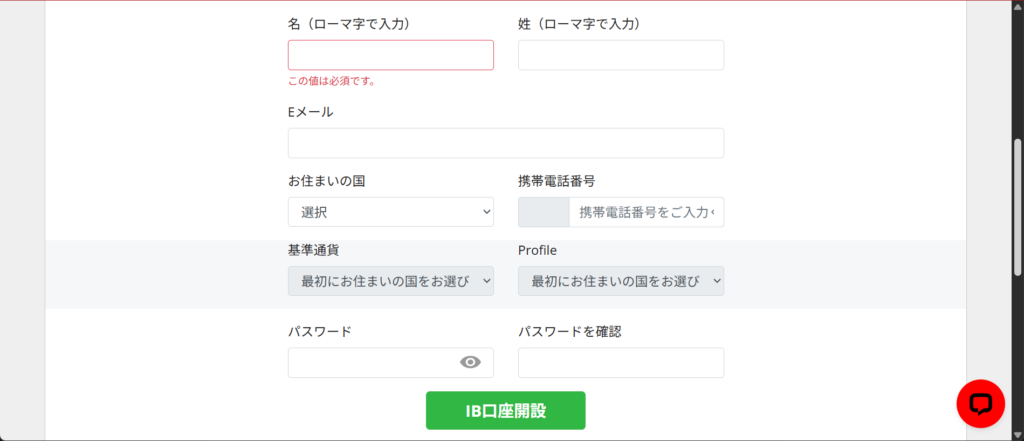
Task: Click the パスワードを確認 confirmation field
Action: [x=620, y=362]
